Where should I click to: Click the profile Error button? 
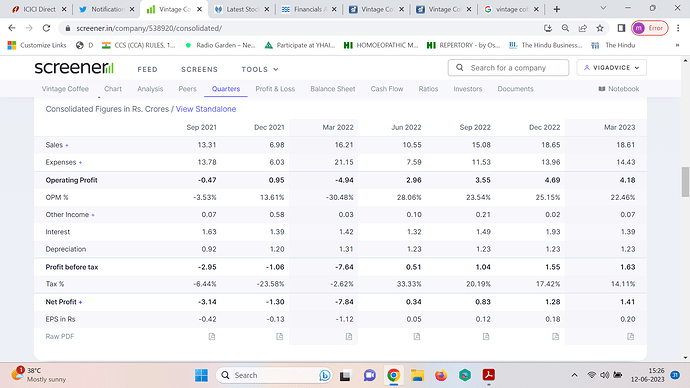coord(650,28)
